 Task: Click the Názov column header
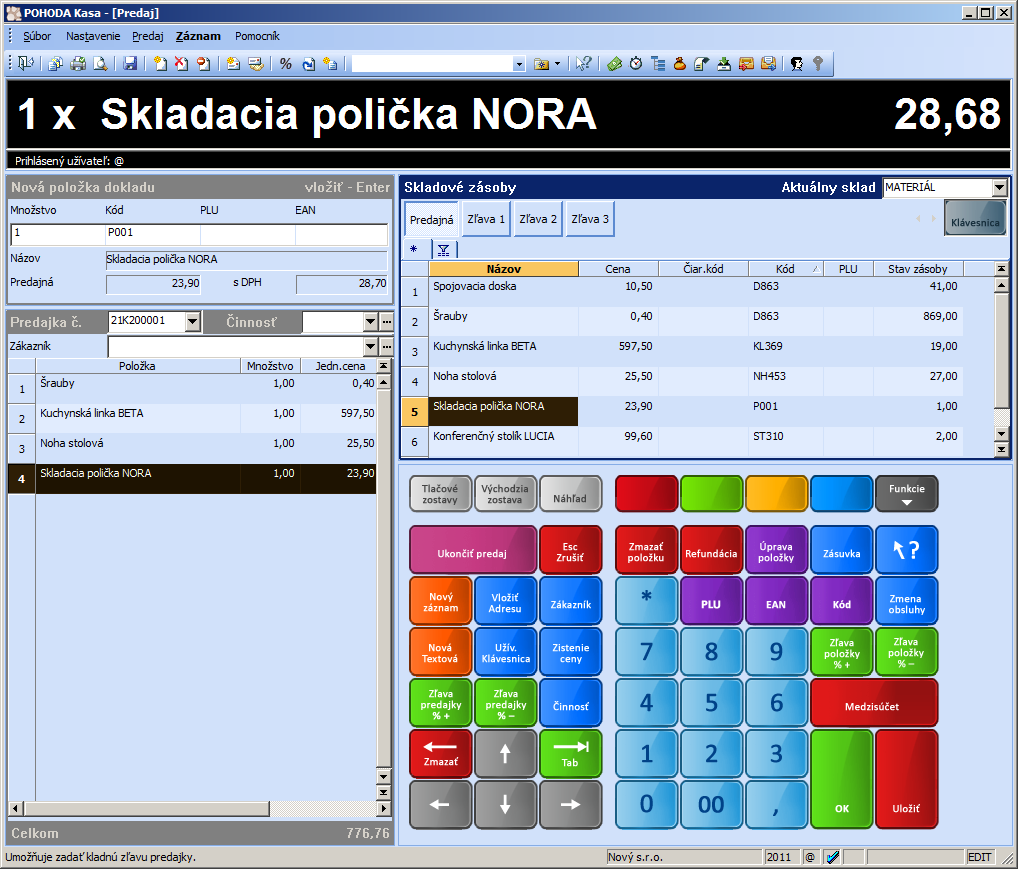click(504, 268)
